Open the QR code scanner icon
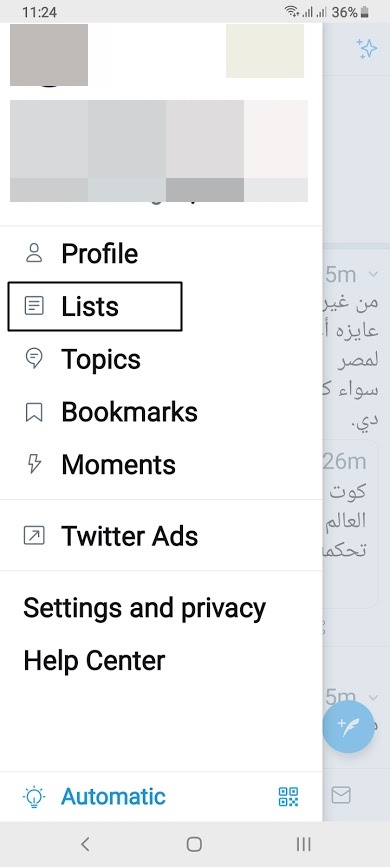The height and width of the screenshot is (867, 390). [288, 797]
